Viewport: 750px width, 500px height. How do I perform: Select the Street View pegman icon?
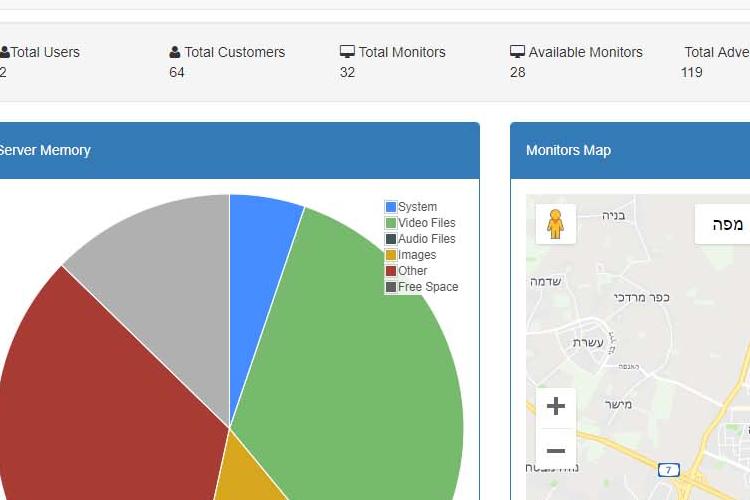pyautogui.click(x=555, y=224)
